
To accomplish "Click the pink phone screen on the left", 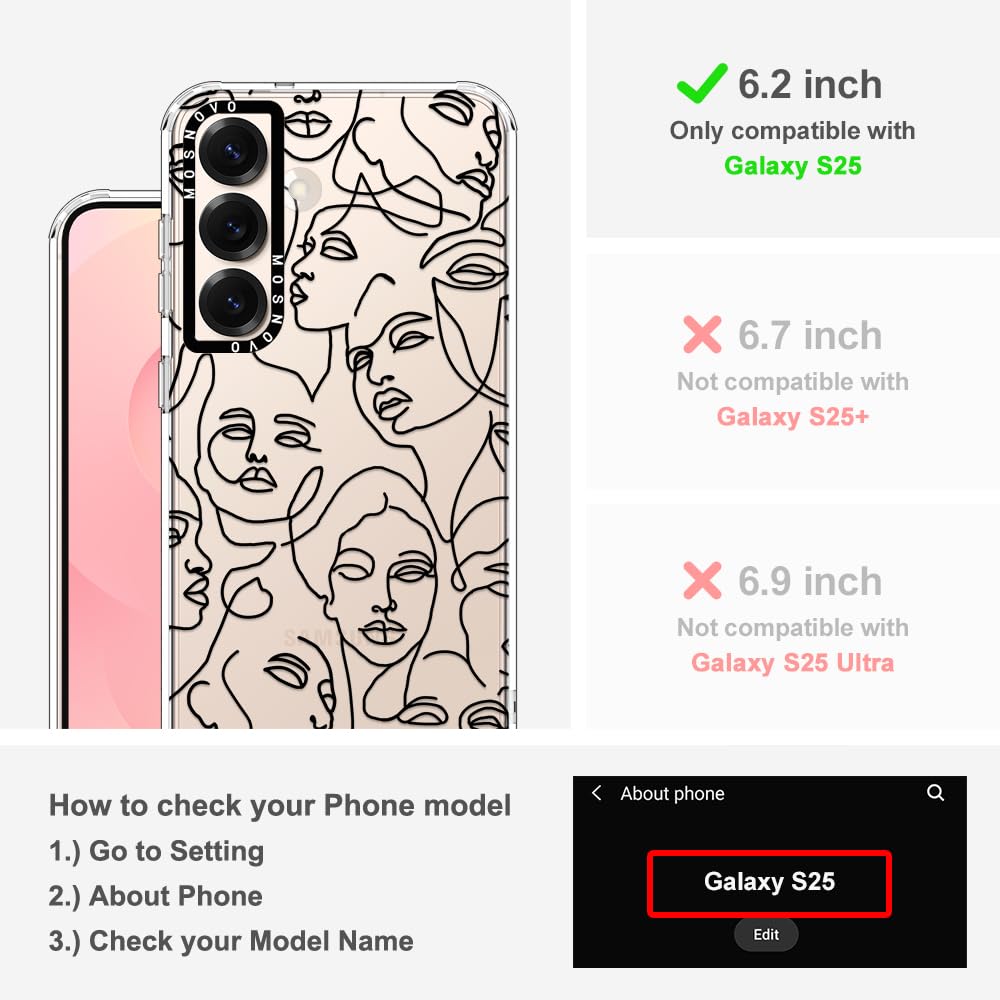I will pos(114,469).
